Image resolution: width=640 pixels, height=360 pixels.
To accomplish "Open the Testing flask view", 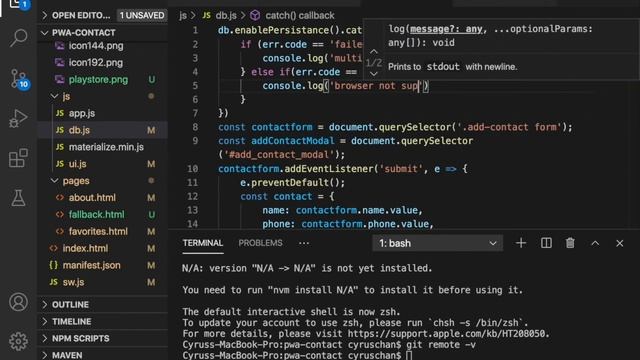I will (18, 198).
